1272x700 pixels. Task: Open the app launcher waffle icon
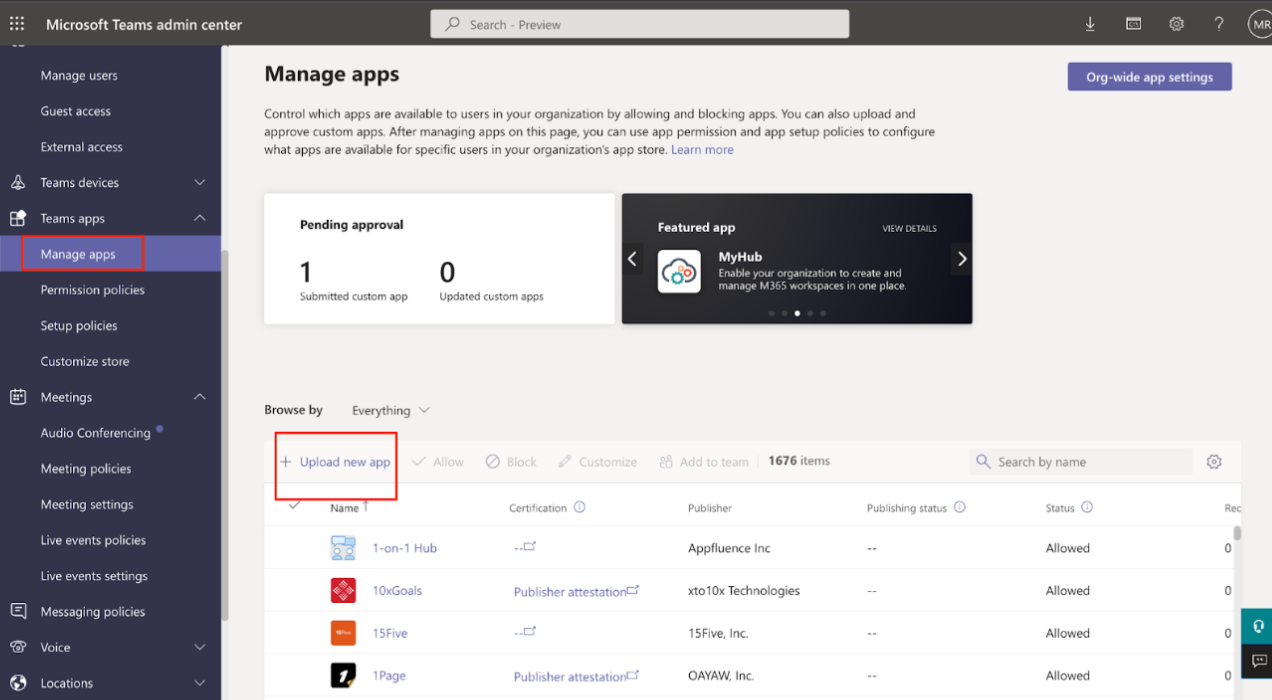click(x=17, y=24)
